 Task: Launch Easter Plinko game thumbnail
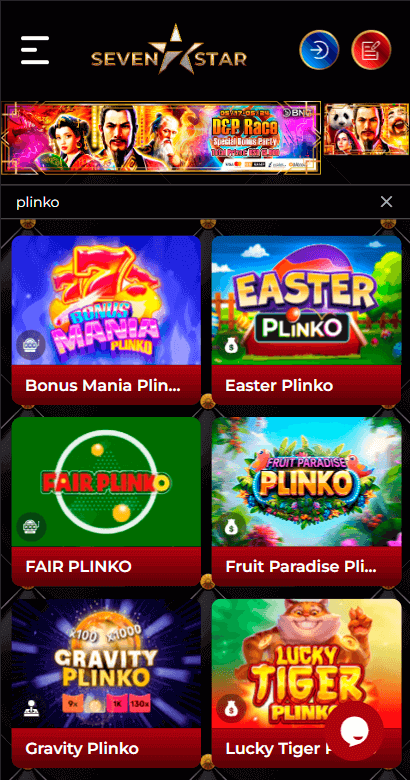tap(307, 300)
